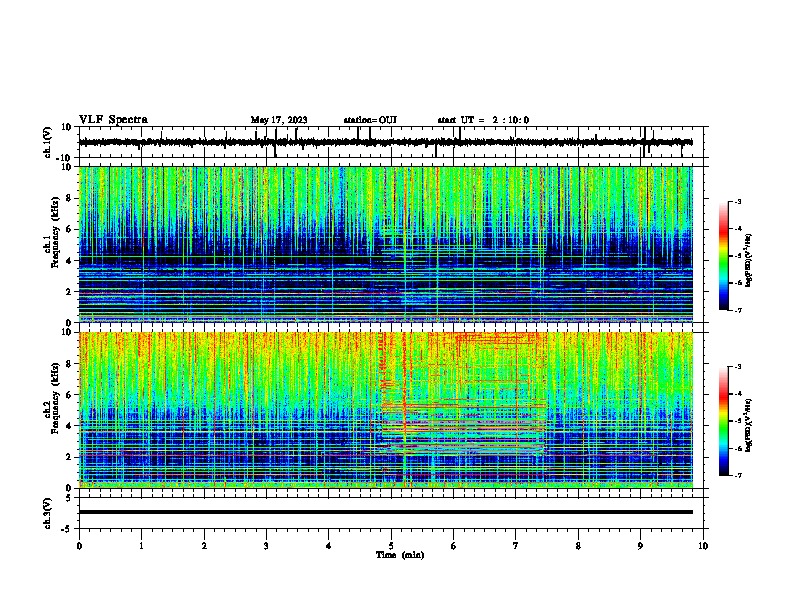792x612 pixels.
Task: Click the ch.2 spectrogram color scale bar
Action: [724, 421]
